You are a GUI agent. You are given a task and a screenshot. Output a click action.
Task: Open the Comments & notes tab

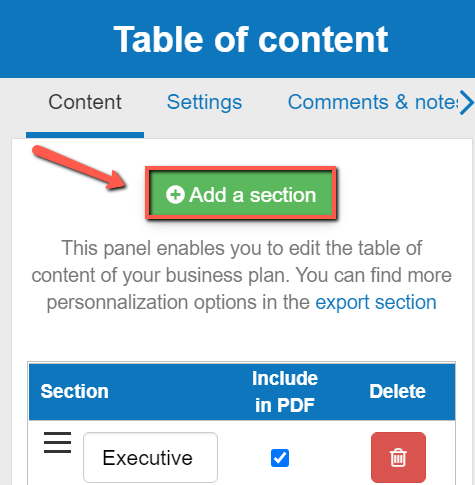(x=373, y=102)
